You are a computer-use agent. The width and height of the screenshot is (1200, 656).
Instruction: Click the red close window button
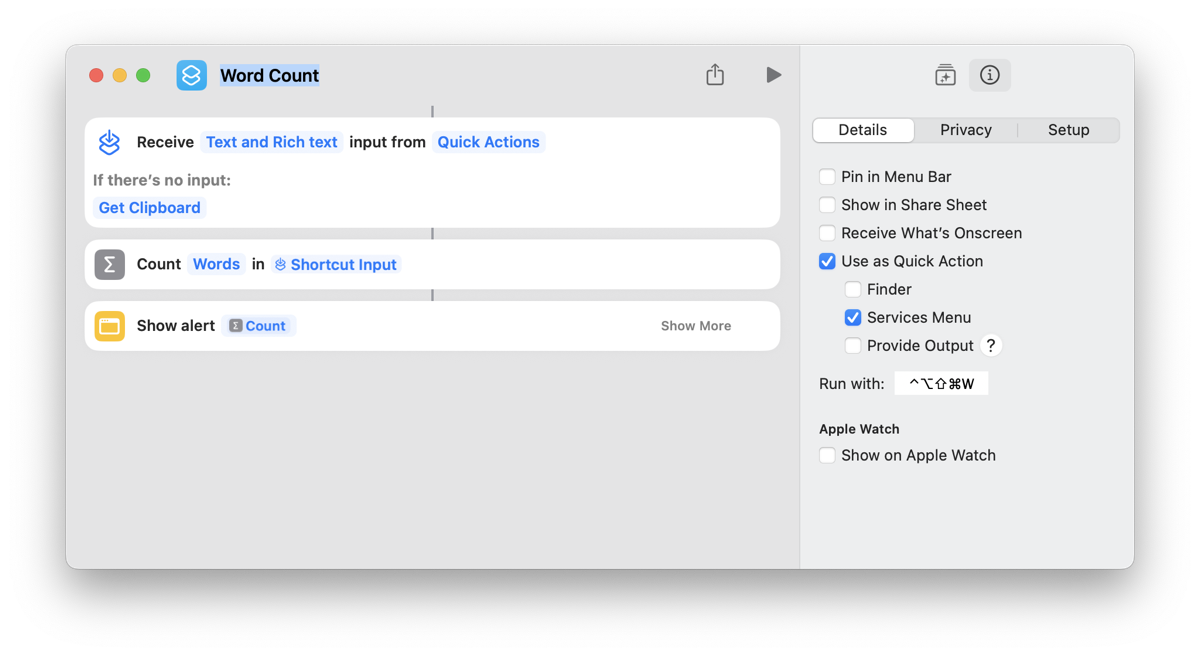point(96,75)
